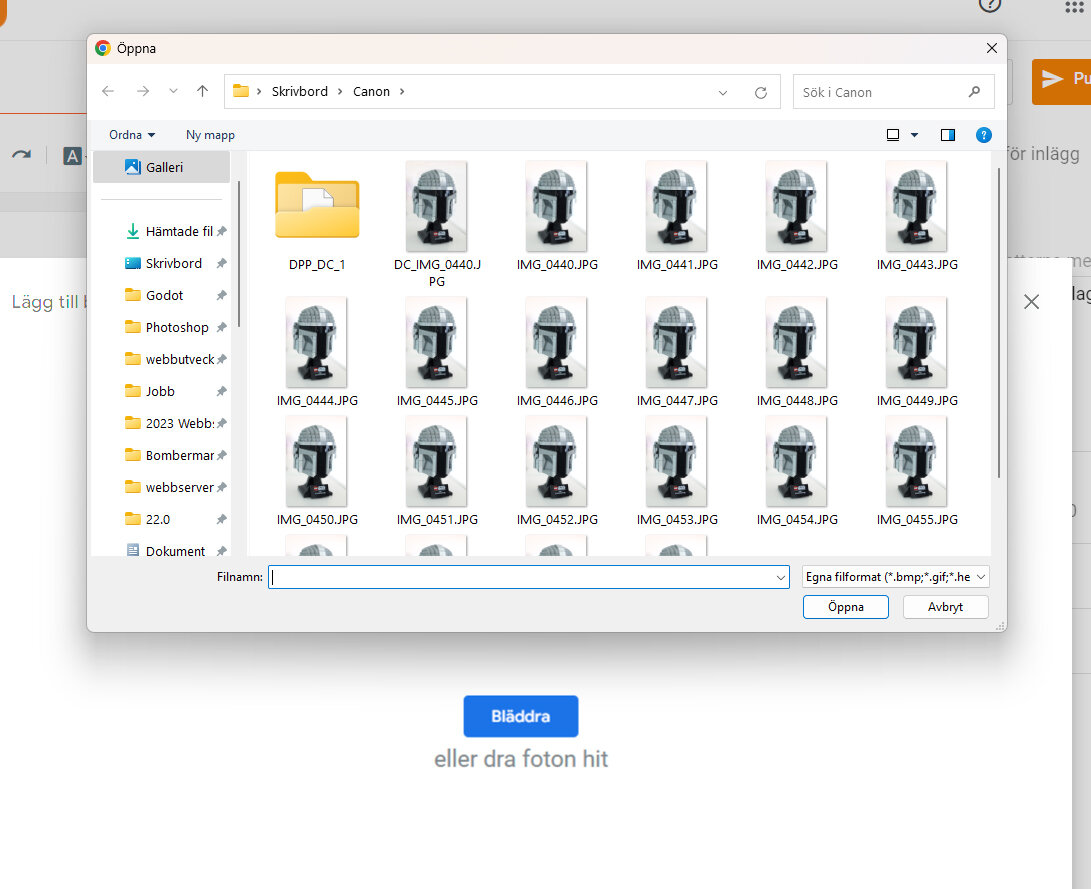Open help with the question mark icon
The width and height of the screenshot is (1091, 889).
point(983,135)
